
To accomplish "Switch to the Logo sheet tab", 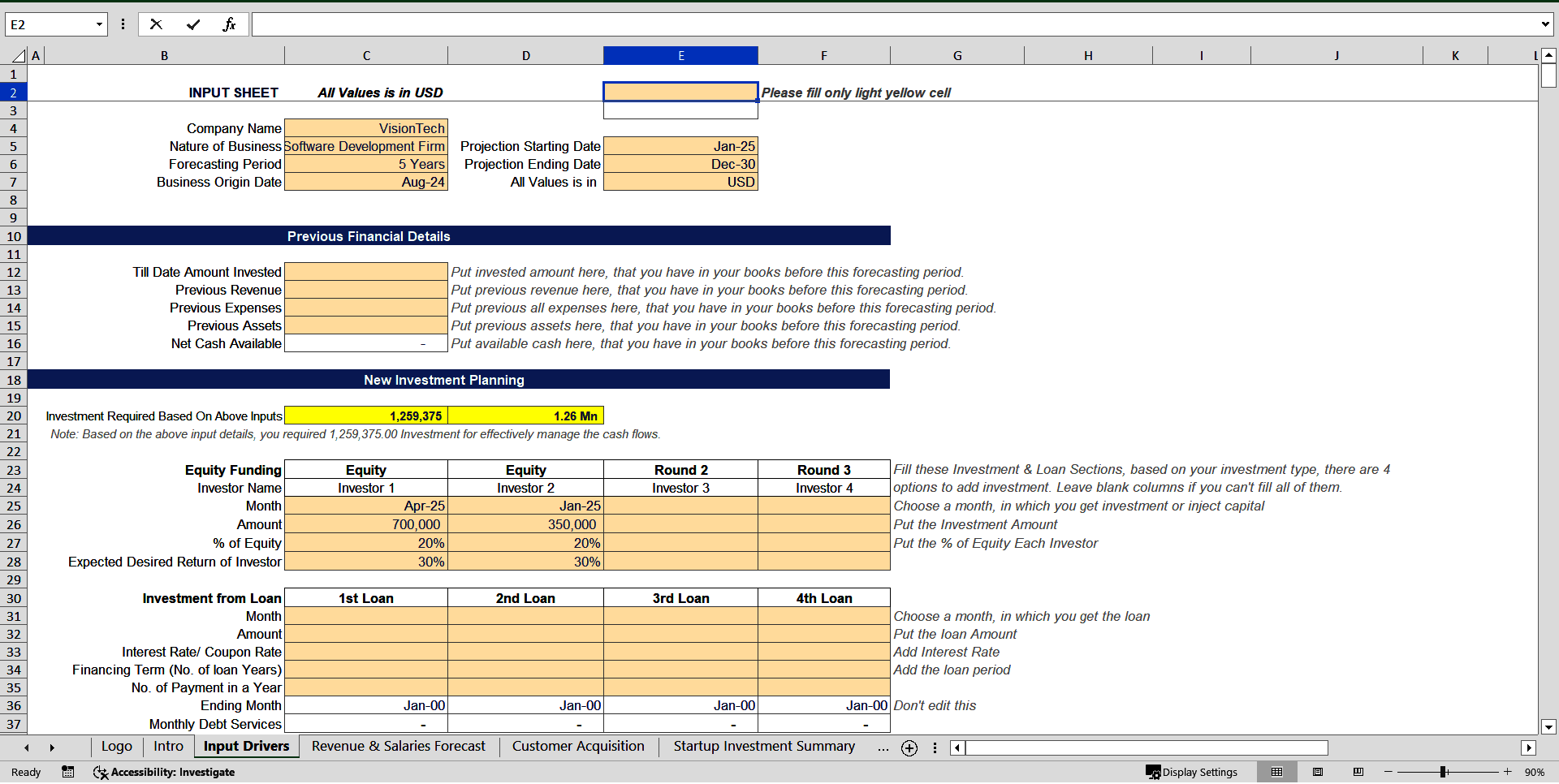I will click(x=117, y=747).
